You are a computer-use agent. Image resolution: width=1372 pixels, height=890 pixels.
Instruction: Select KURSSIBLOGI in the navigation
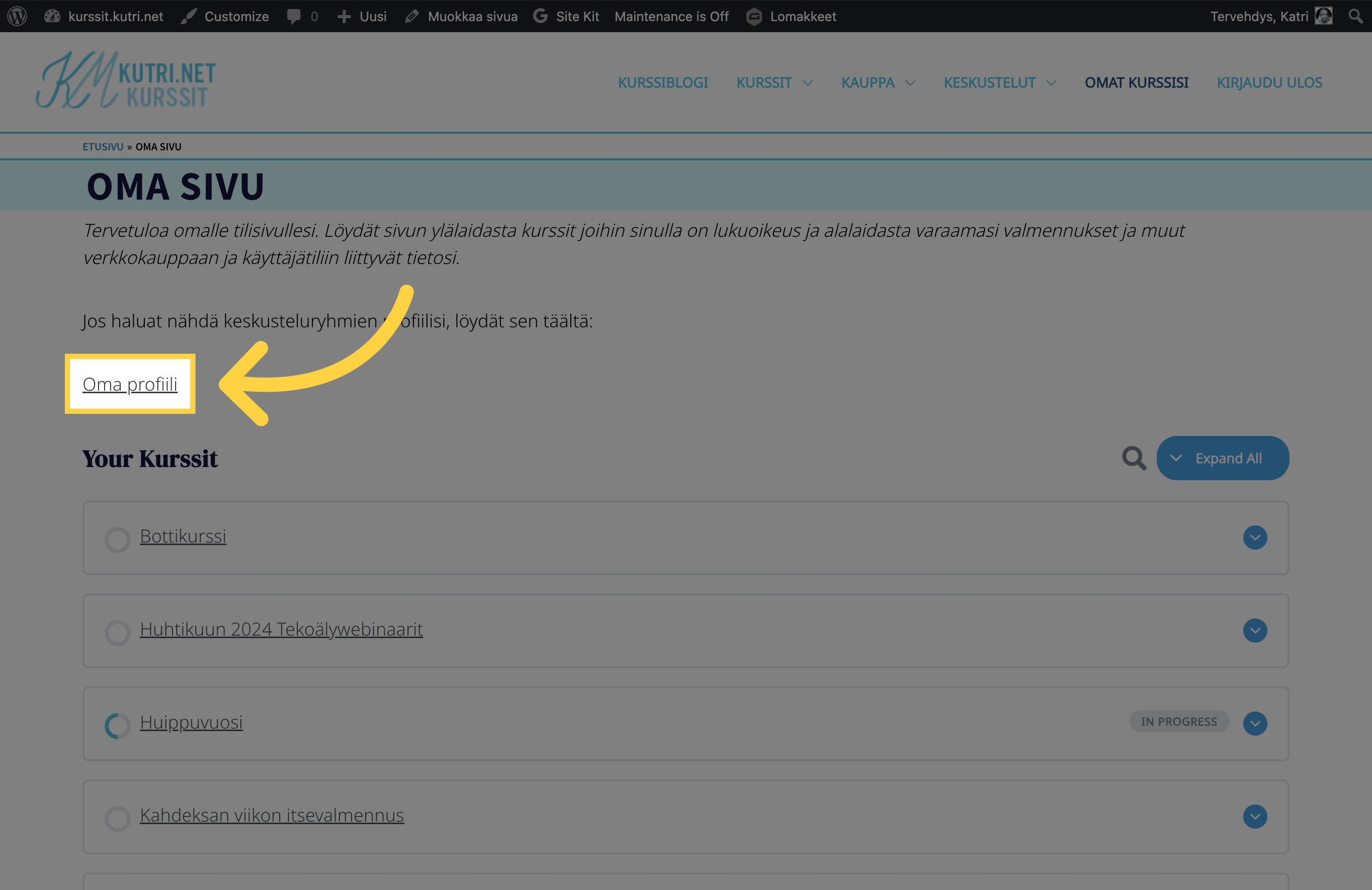663,82
